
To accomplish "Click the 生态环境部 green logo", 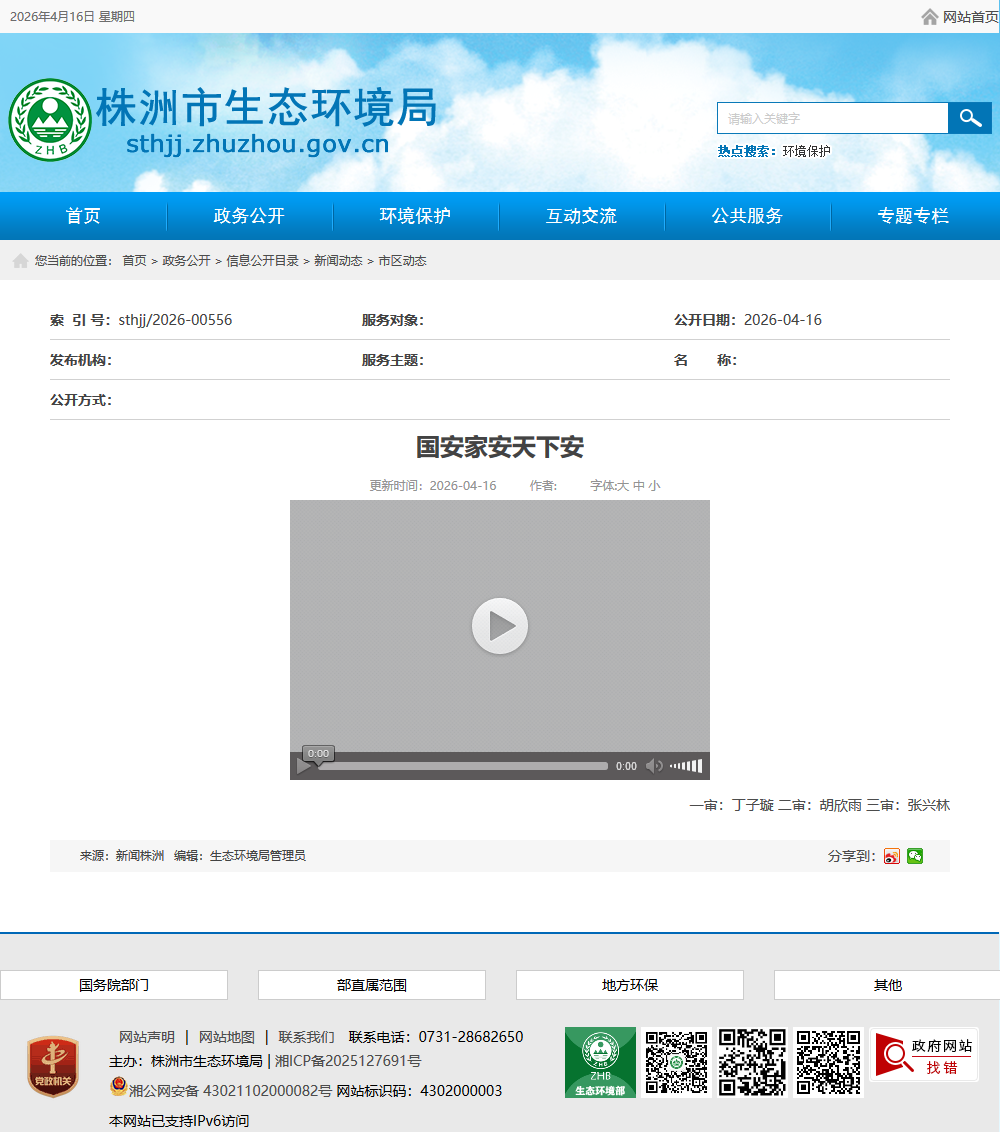I will pos(600,1062).
